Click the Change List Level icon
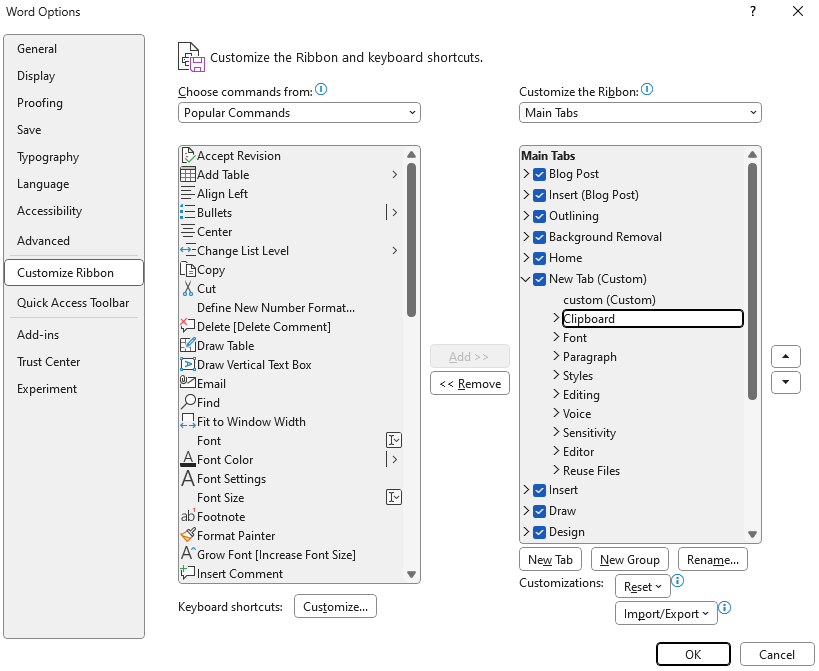This screenshot has height=671, width=819. click(x=188, y=251)
